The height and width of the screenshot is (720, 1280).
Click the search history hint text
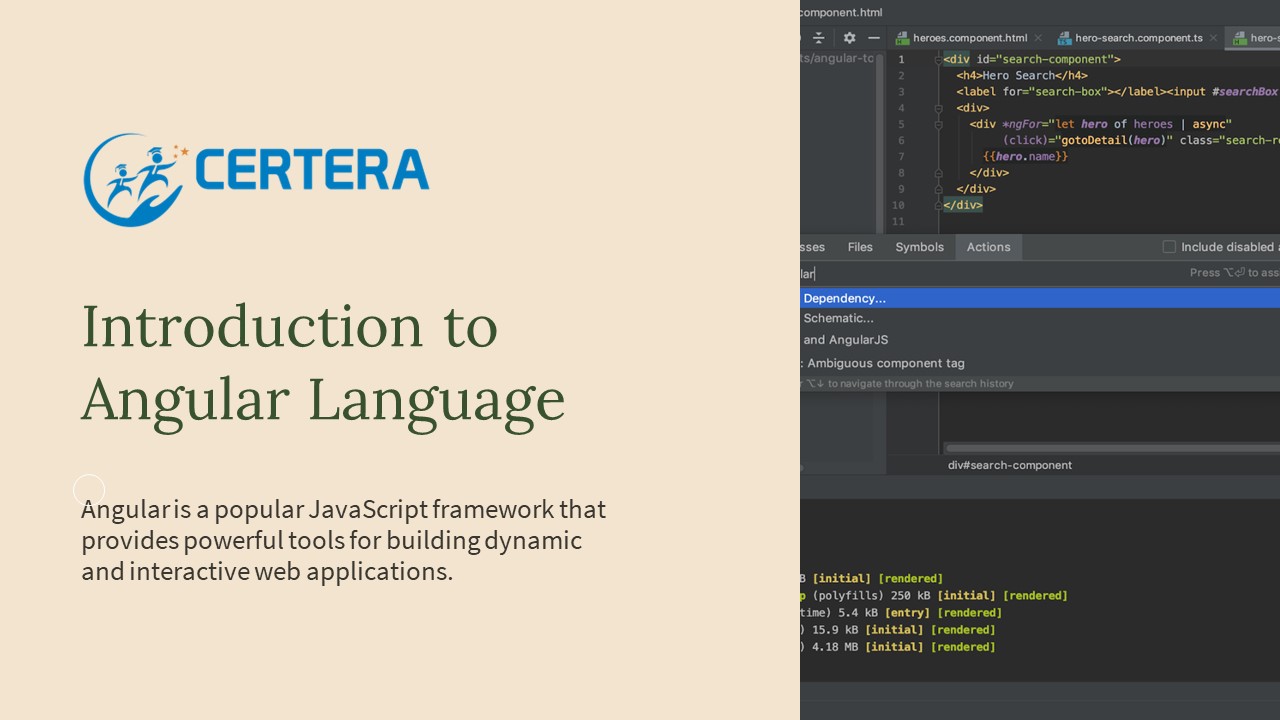pos(907,383)
